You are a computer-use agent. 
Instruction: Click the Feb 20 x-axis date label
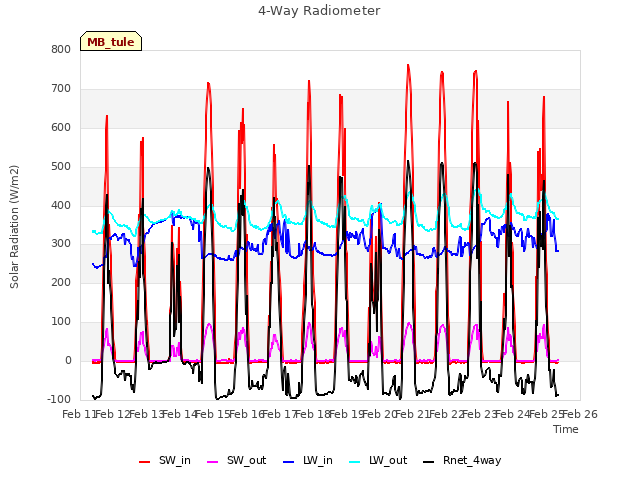[379, 414]
